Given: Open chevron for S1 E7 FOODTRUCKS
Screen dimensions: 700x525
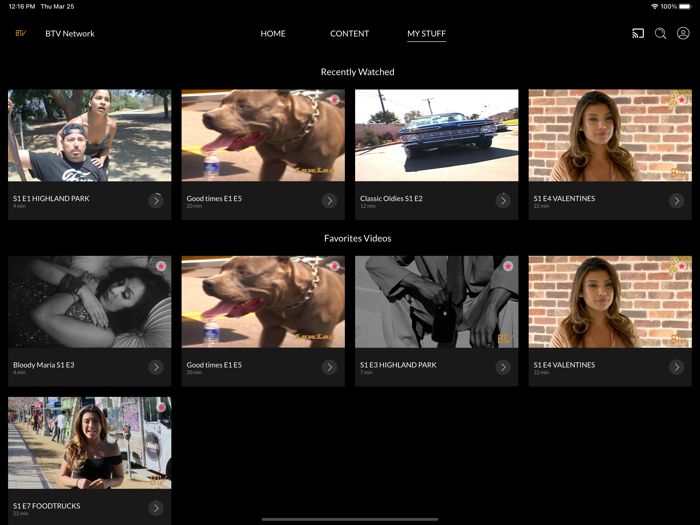Looking at the screenshot, I should 156,508.
